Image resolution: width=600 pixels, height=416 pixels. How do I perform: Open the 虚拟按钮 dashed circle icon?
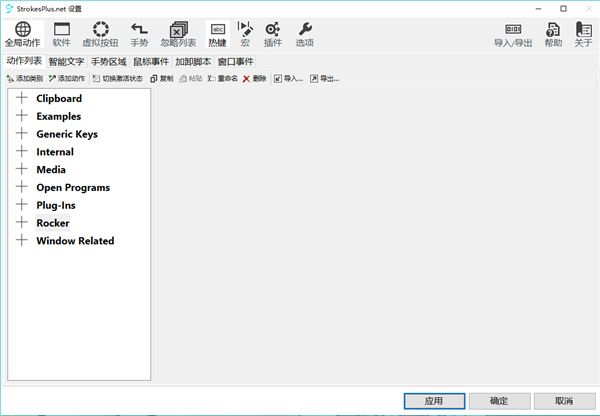tap(100, 34)
